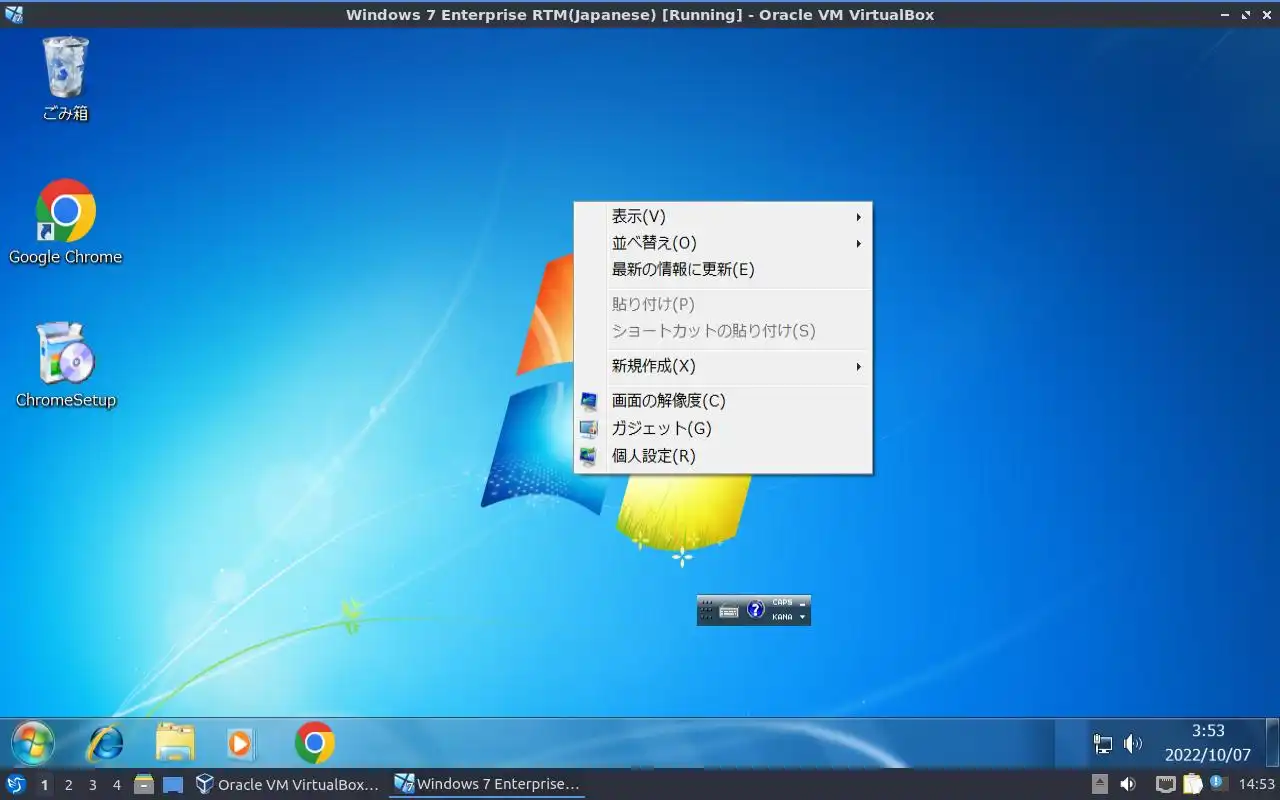The image size is (1280, 800).
Task: Switch to workspace 2 on host panel
Action: click(68, 785)
